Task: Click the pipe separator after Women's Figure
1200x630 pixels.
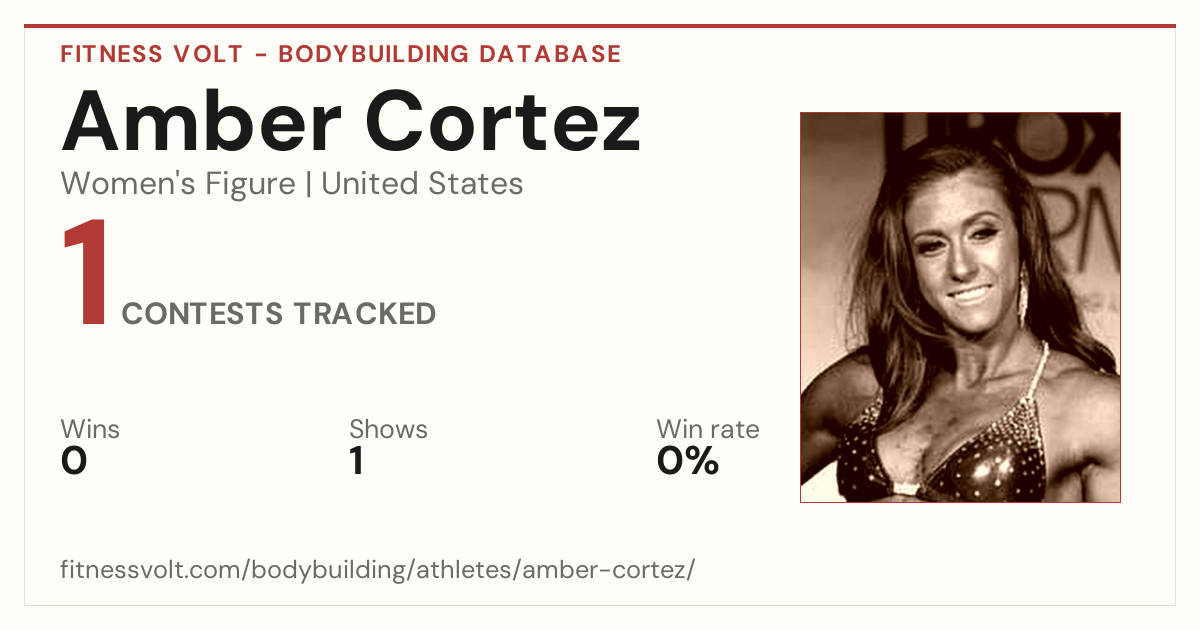Action: click(x=308, y=184)
